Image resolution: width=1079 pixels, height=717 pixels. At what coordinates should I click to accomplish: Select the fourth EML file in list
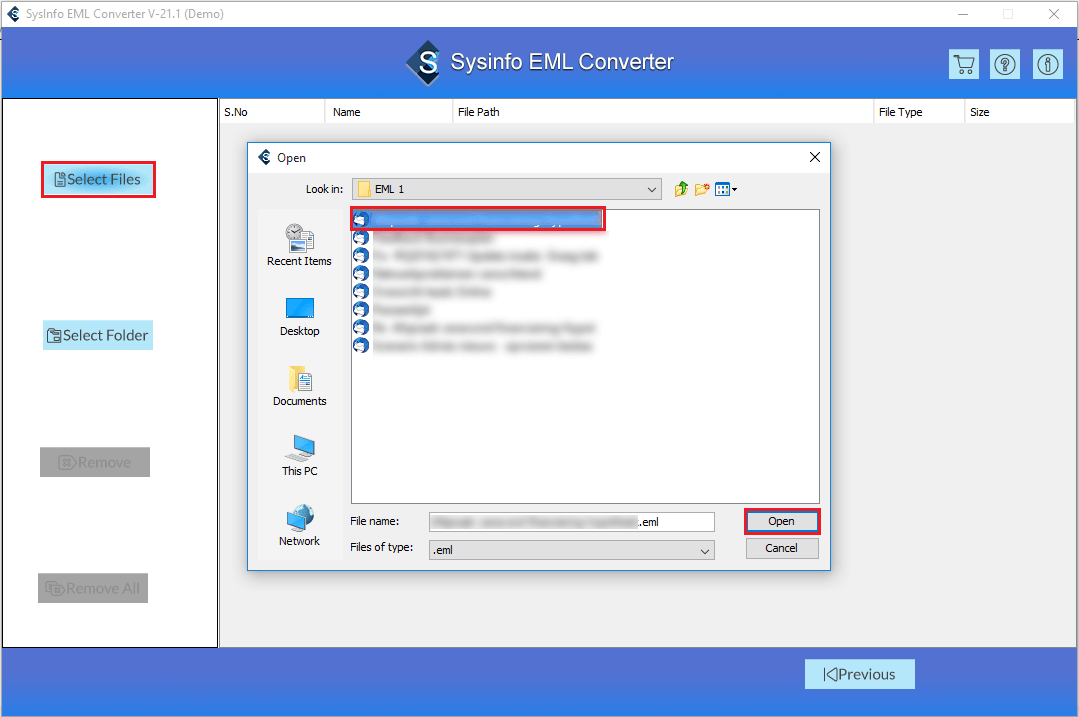click(x=447, y=274)
